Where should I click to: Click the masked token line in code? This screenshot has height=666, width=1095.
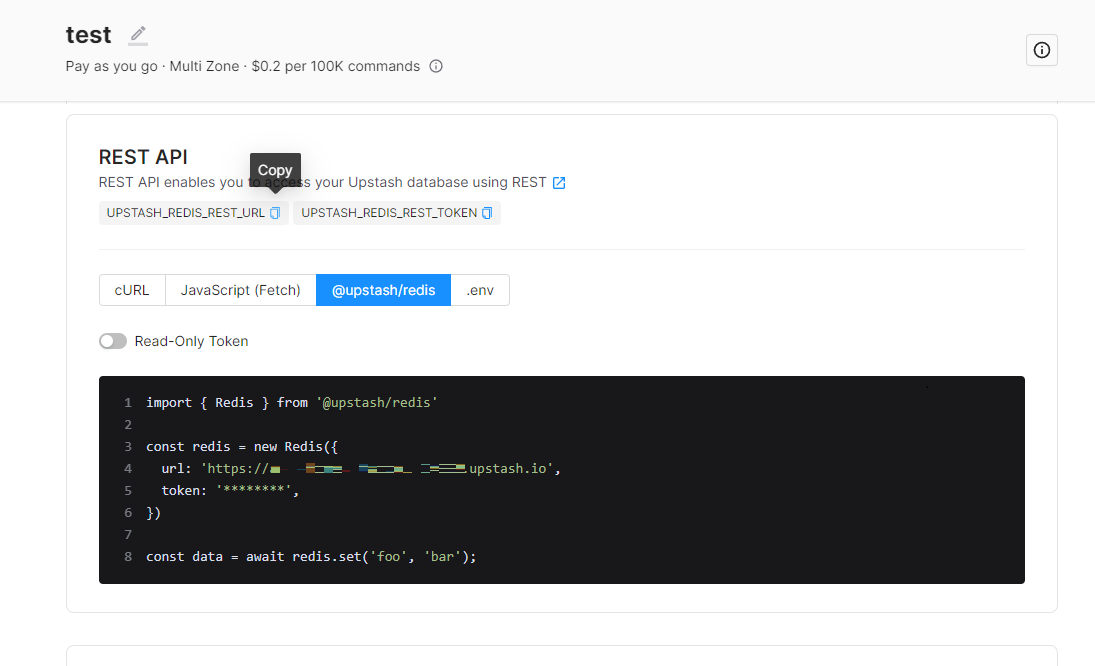(230, 491)
